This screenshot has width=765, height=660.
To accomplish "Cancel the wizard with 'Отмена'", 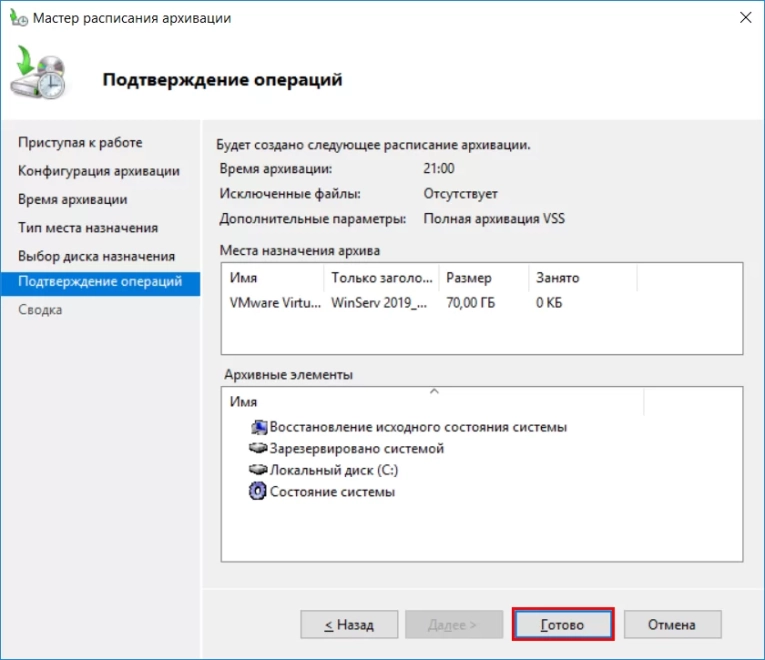I will pos(671,625).
